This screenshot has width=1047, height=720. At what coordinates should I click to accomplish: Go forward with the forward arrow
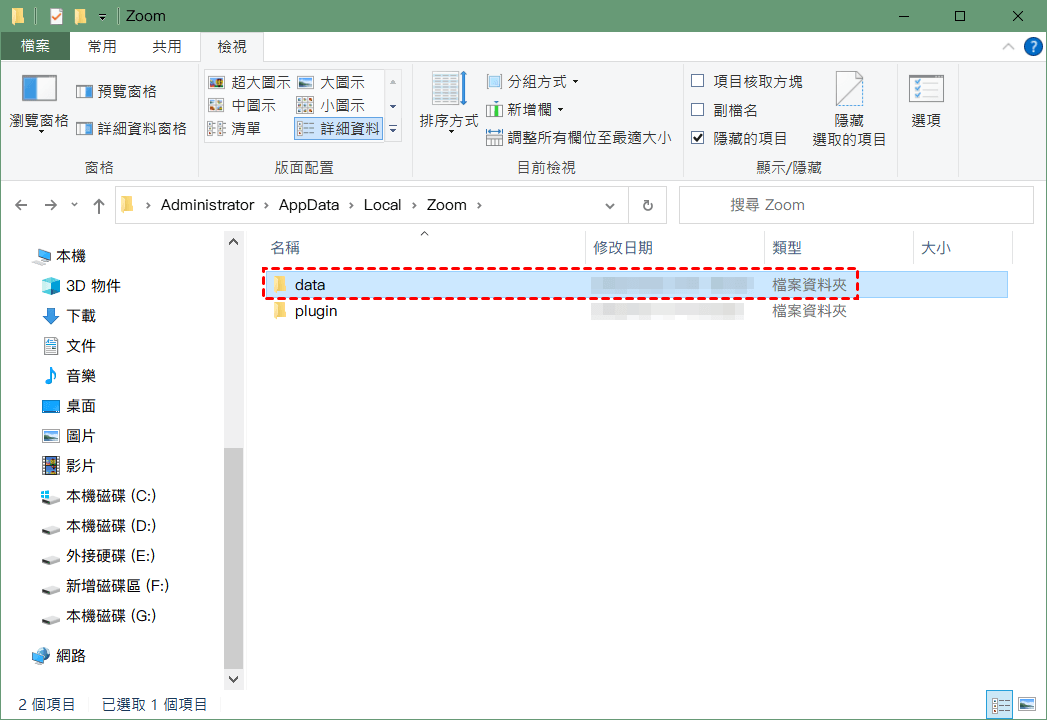tap(51, 205)
